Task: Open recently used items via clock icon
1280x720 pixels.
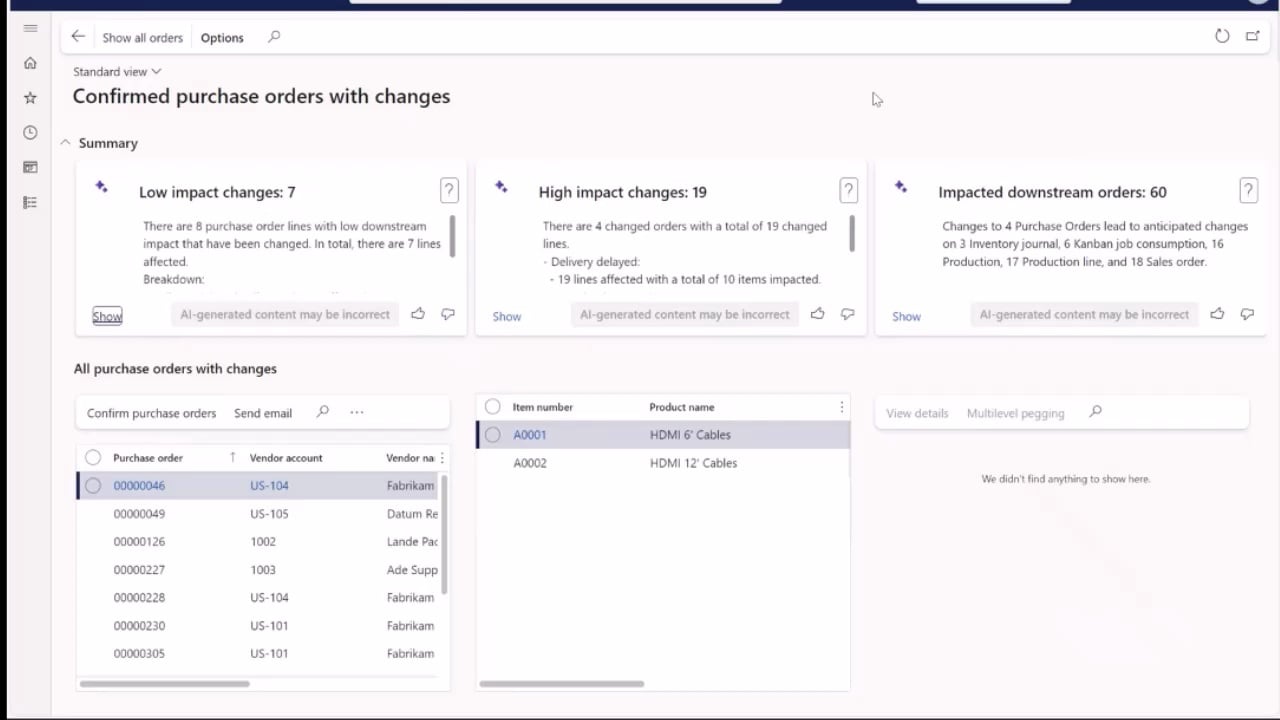Action: click(30, 132)
